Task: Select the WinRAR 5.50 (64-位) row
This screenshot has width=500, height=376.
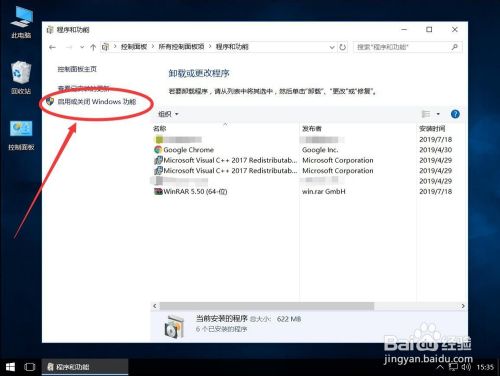Action: pyautogui.click(x=308, y=191)
